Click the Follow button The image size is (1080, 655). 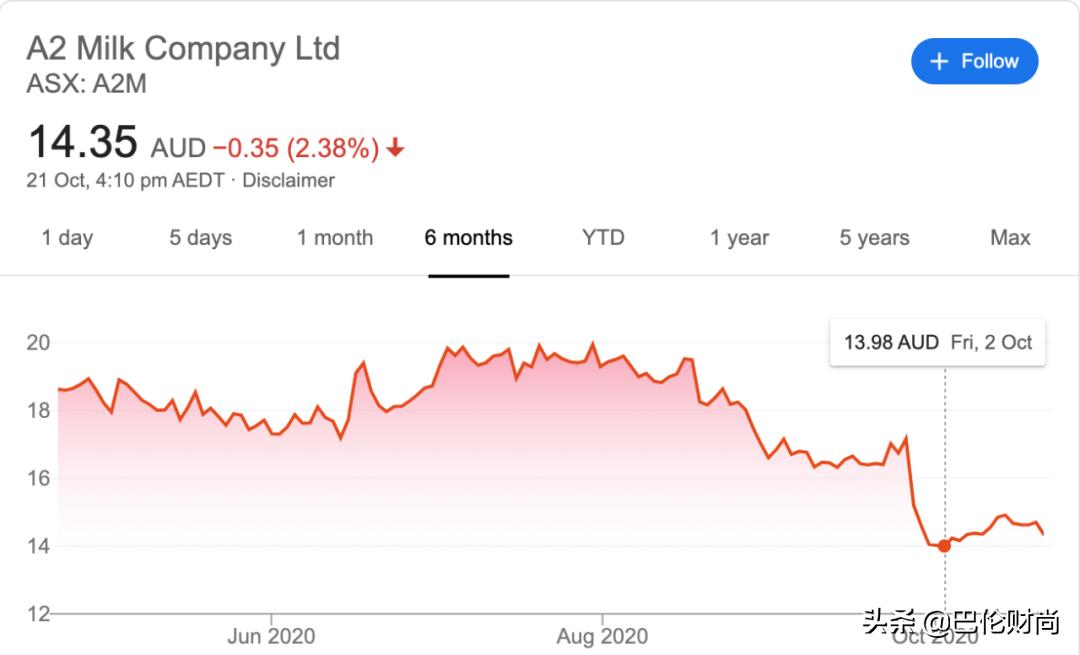click(x=974, y=62)
